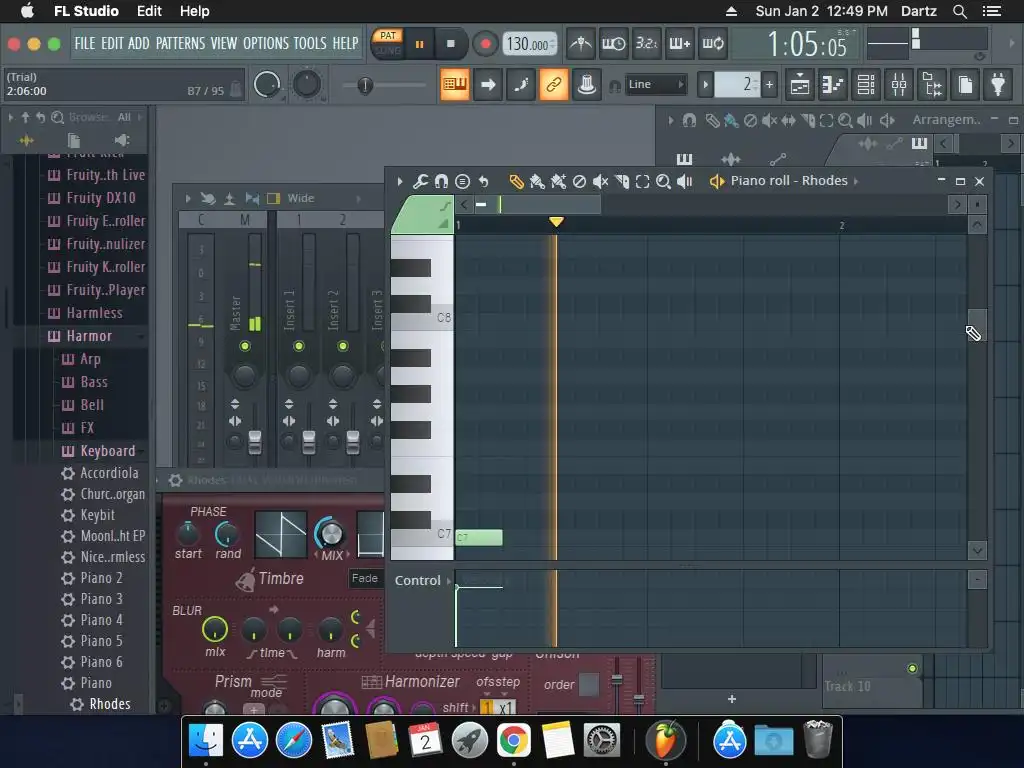This screenshot has height=768, width=1024.
Task: Toggle PAT/SONG mode switch
Action: [388, 43]
